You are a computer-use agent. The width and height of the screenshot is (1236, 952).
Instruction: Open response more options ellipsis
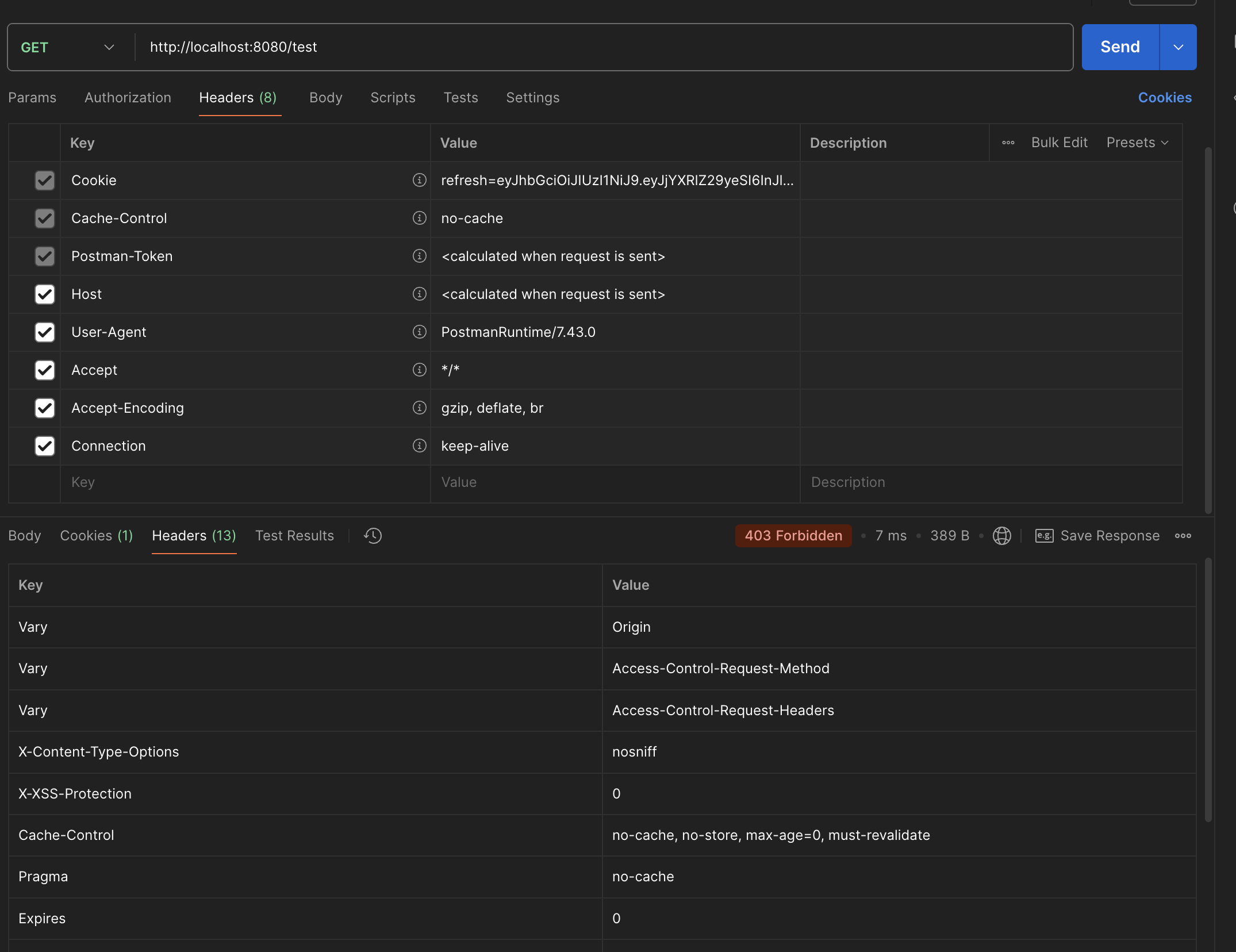click(x=1183, y=536)
